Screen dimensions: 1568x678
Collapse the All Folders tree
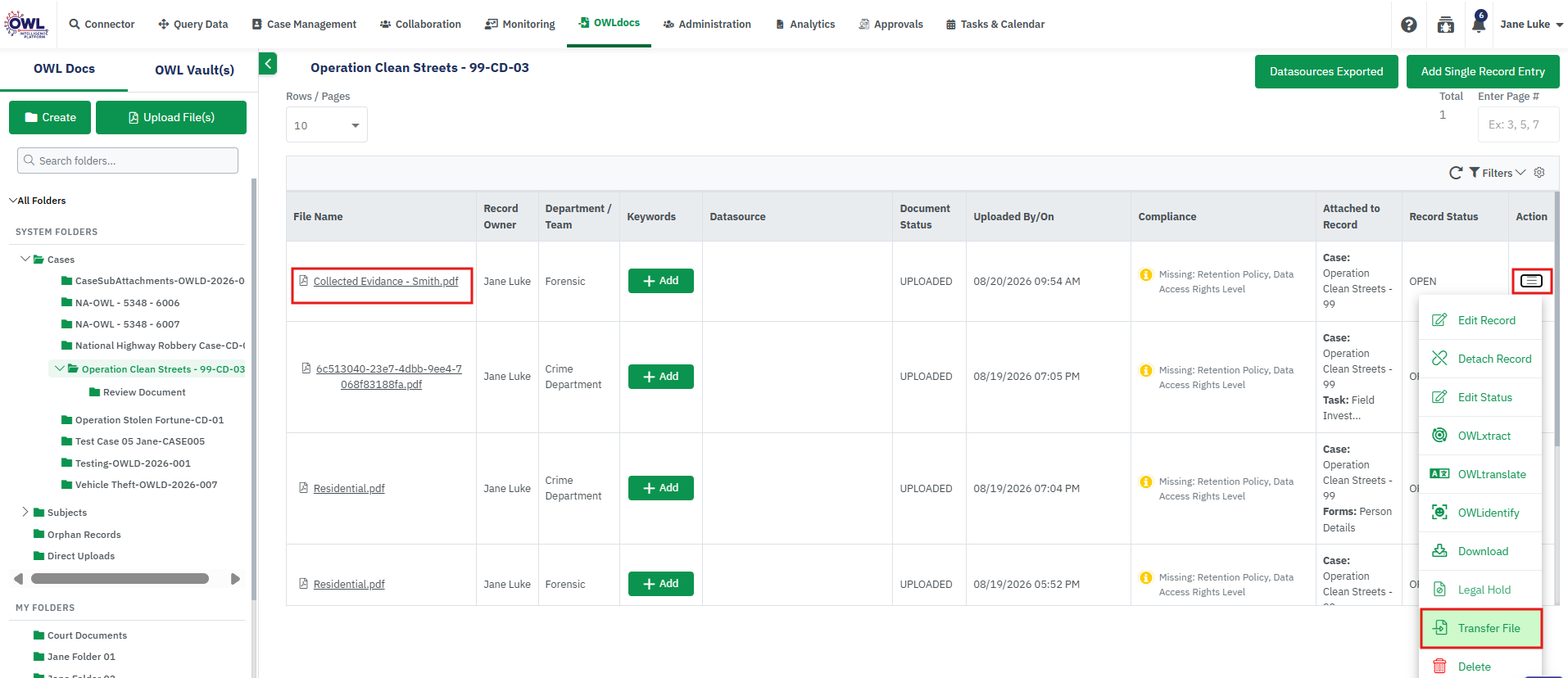pyautogui.click(x=12, y=201)
